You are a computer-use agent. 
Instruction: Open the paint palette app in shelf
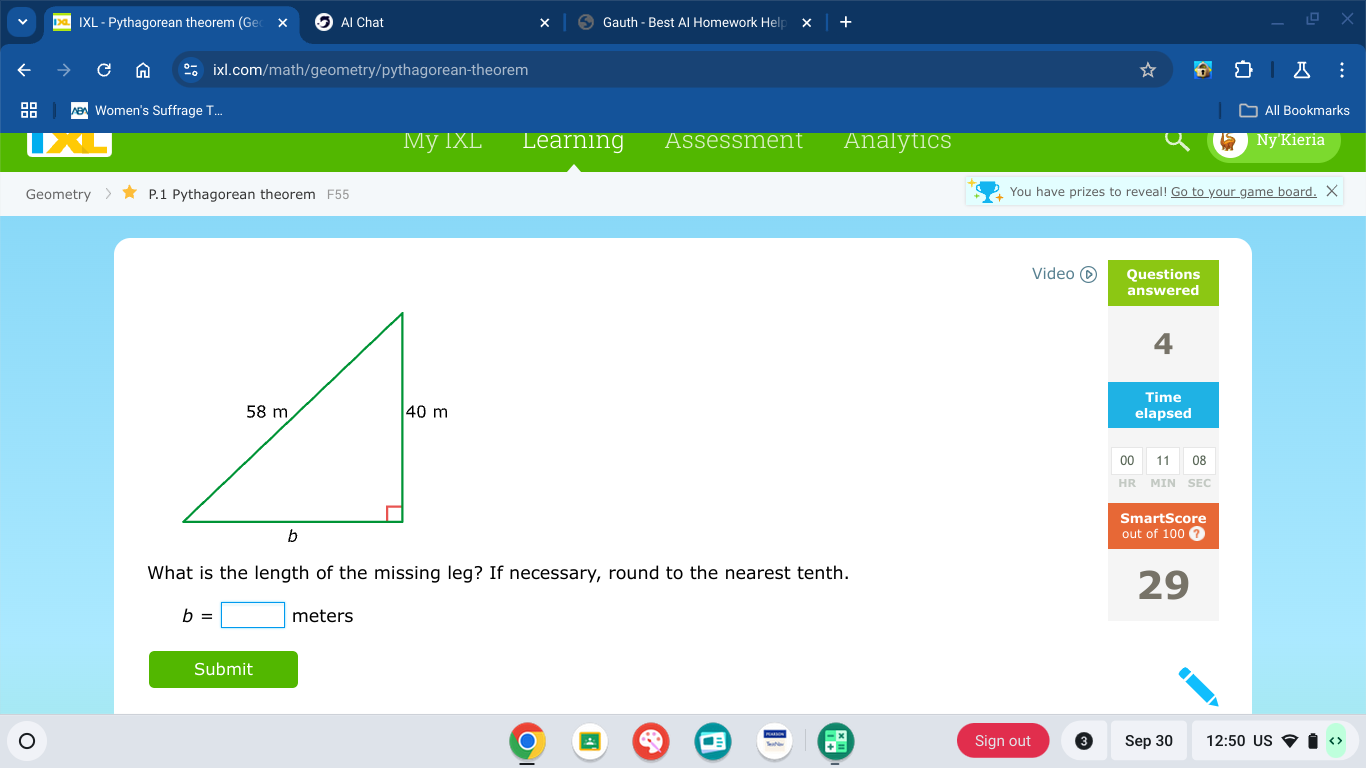651,741
